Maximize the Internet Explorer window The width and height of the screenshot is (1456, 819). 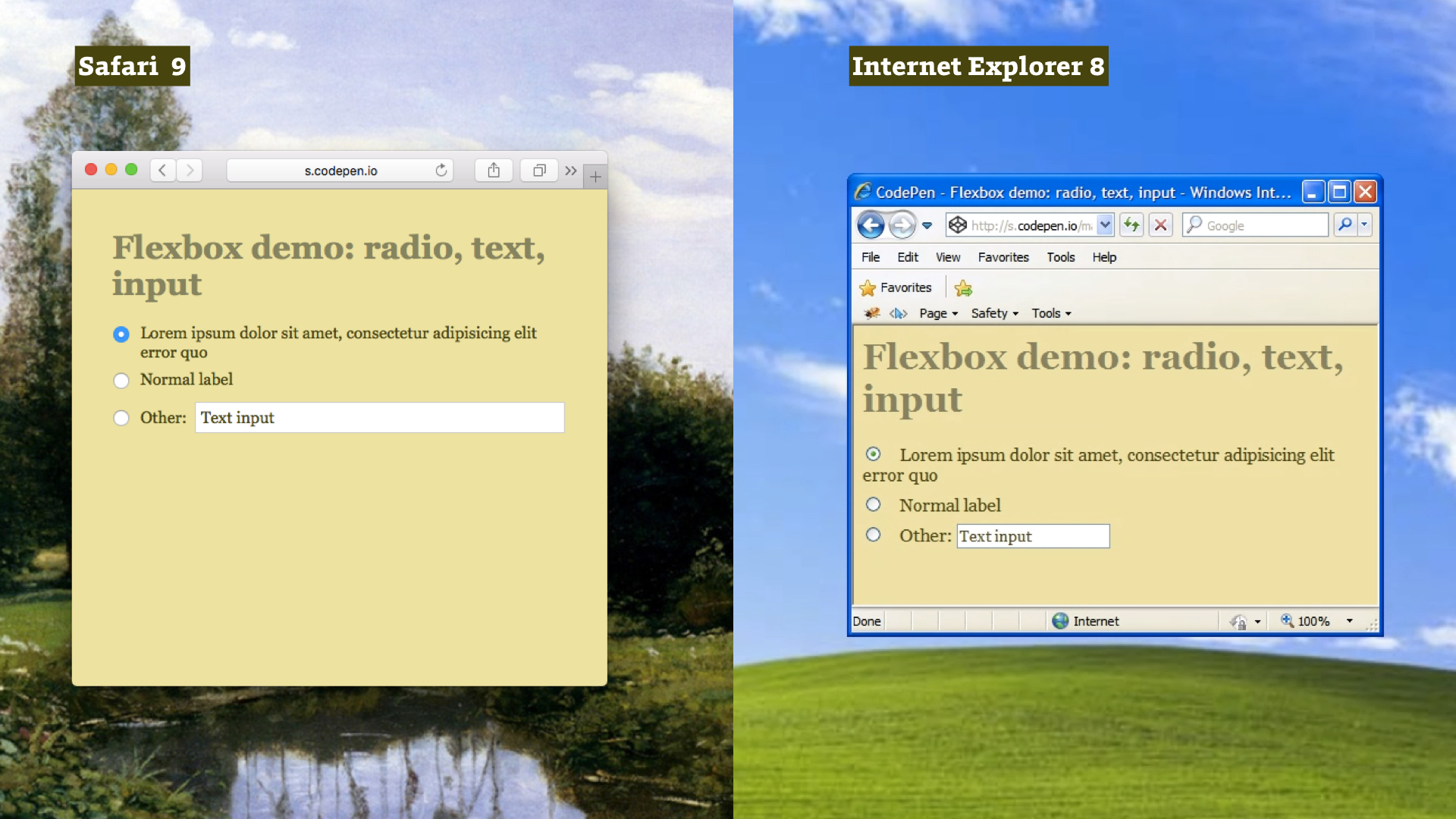[1340, 192]
